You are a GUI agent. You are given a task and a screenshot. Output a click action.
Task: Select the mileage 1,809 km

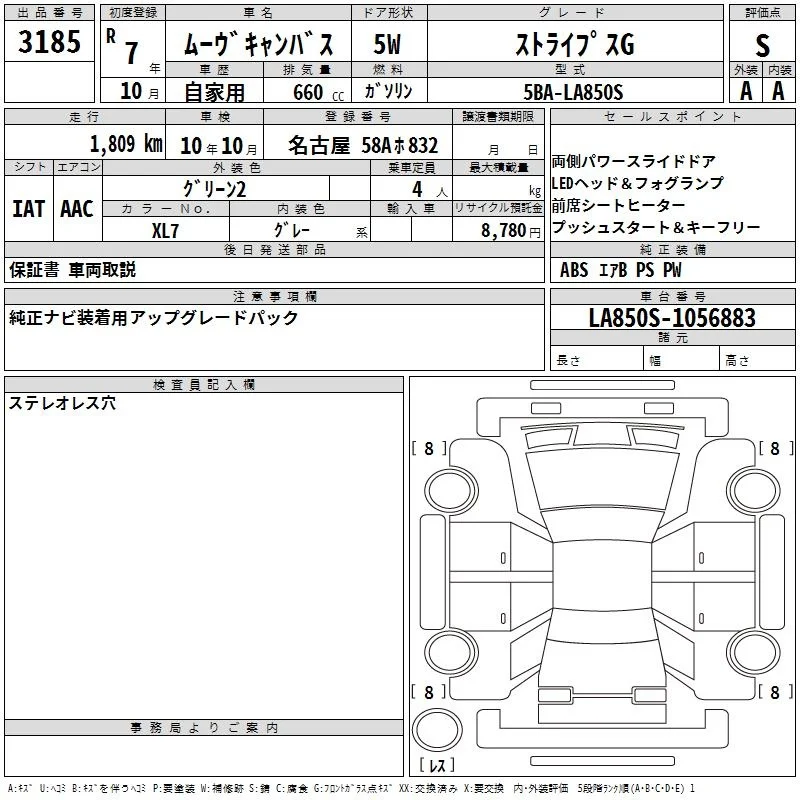[x=126, y=143]
